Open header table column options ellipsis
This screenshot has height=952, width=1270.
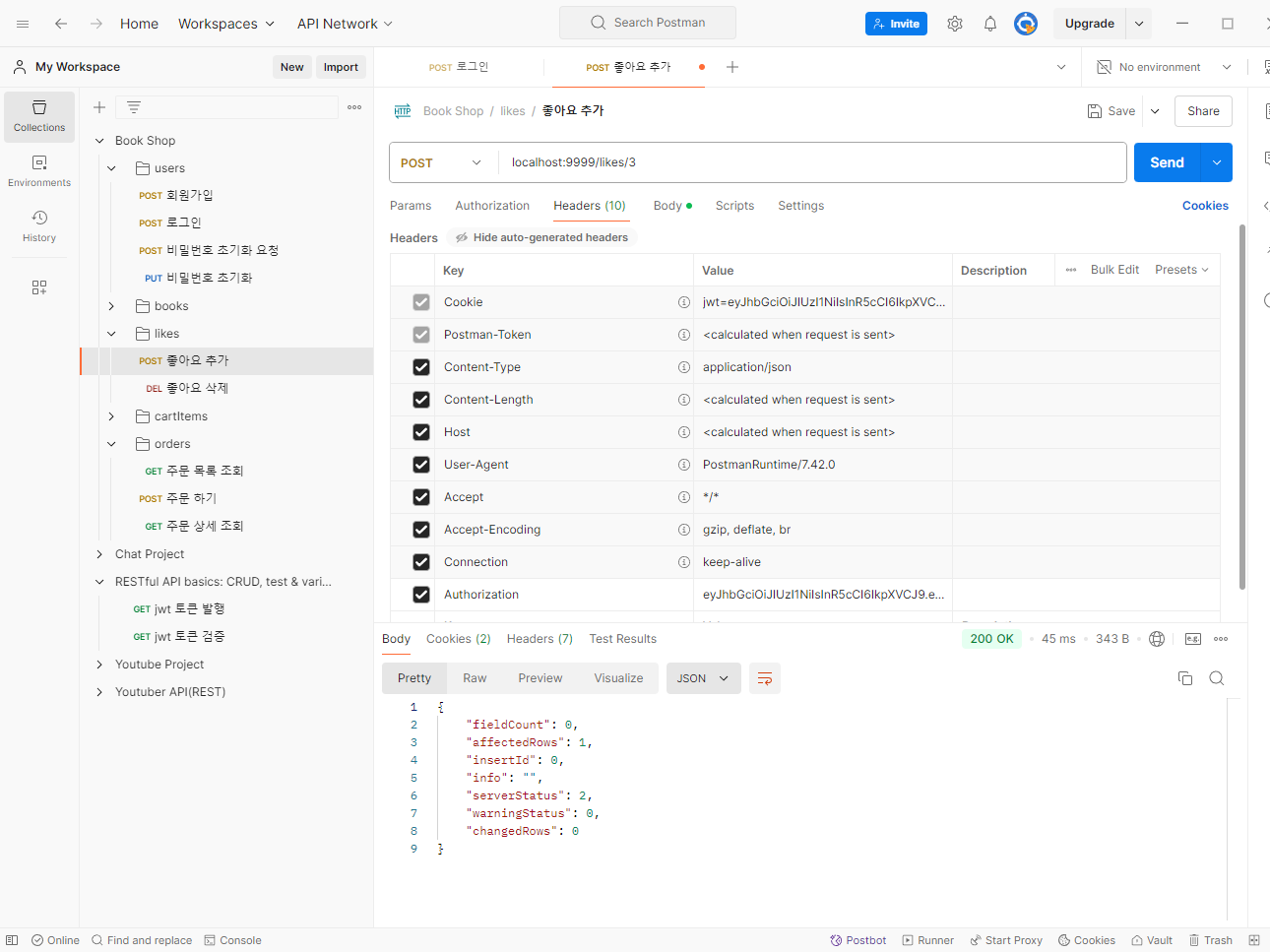[x=1071, y=270]
